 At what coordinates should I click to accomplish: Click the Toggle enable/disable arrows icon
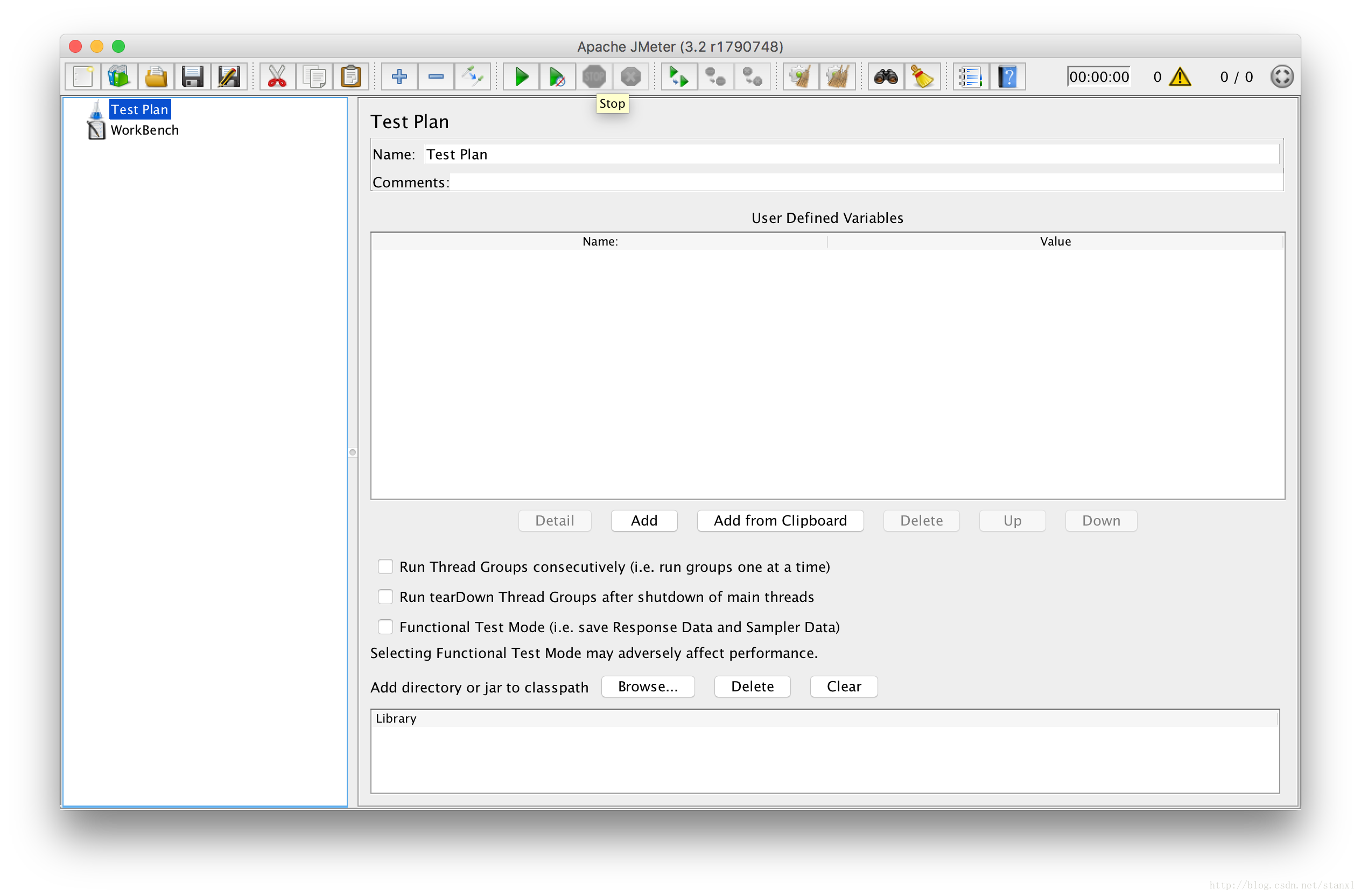(x=472, y=76)
